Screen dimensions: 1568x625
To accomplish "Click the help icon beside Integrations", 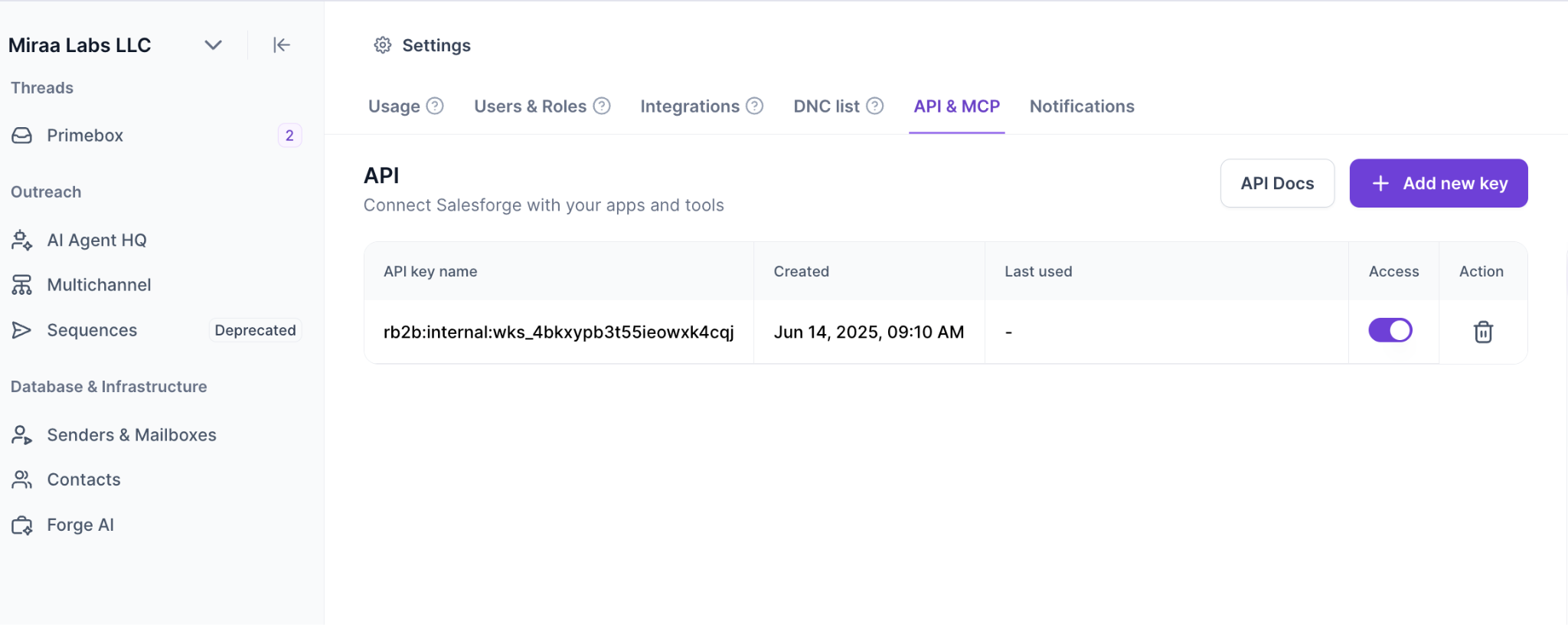I will click(x=755, y=106).
